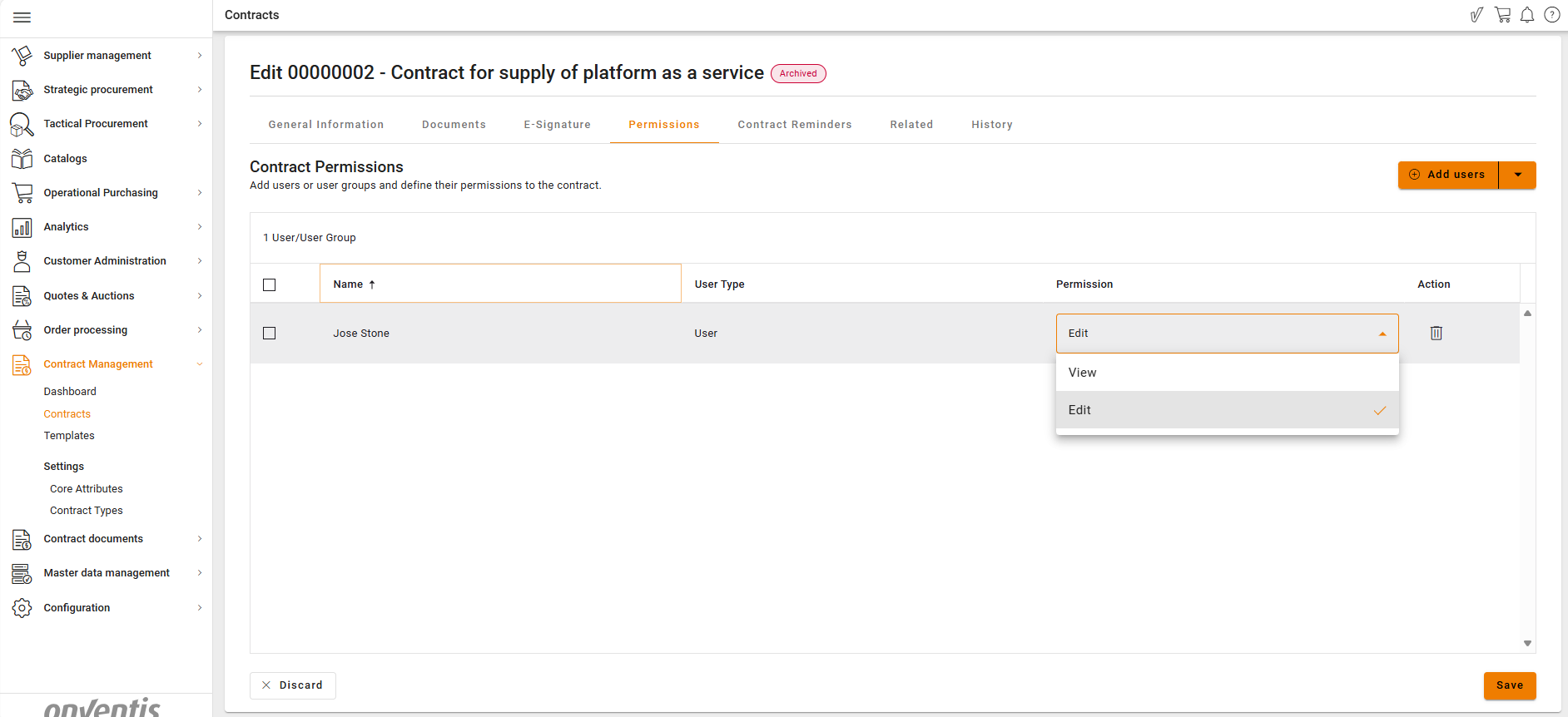Click the tasks checkmark icon in header
This screenshot has height=717, width=1568.
point(1476,15)
